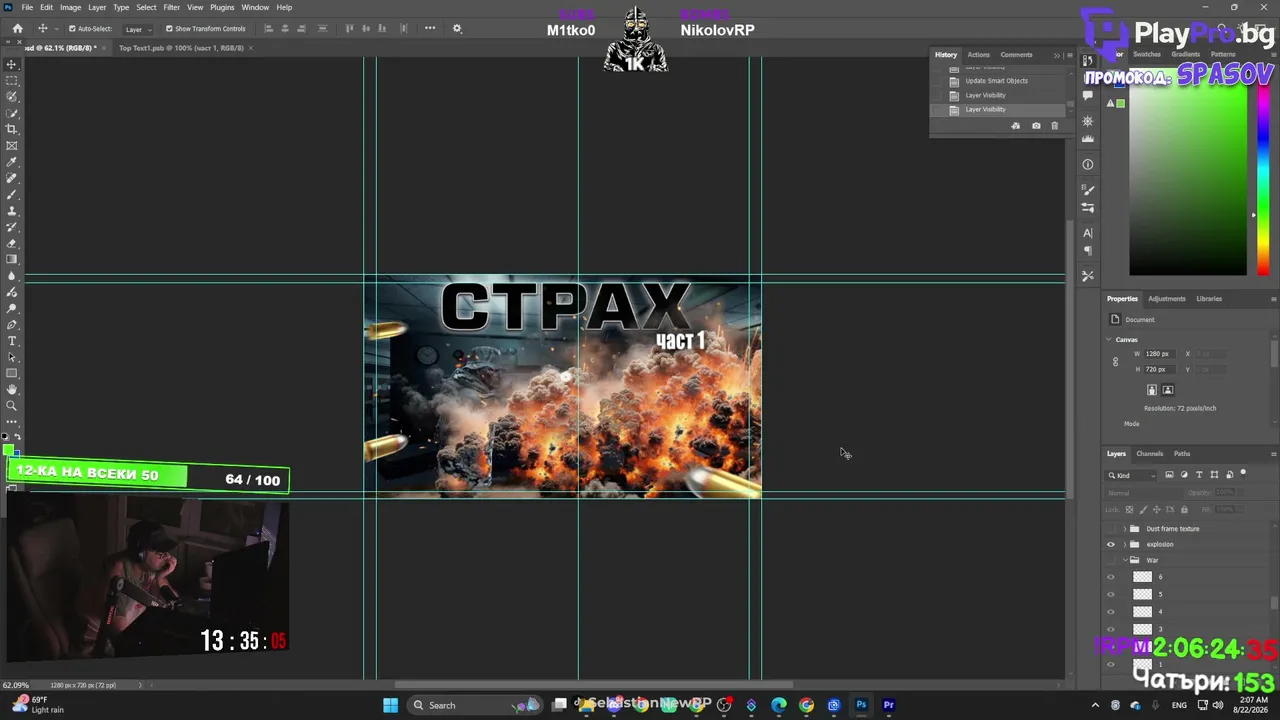Open the Filter menu
The image size is (1280, 720).
point(171,7)
